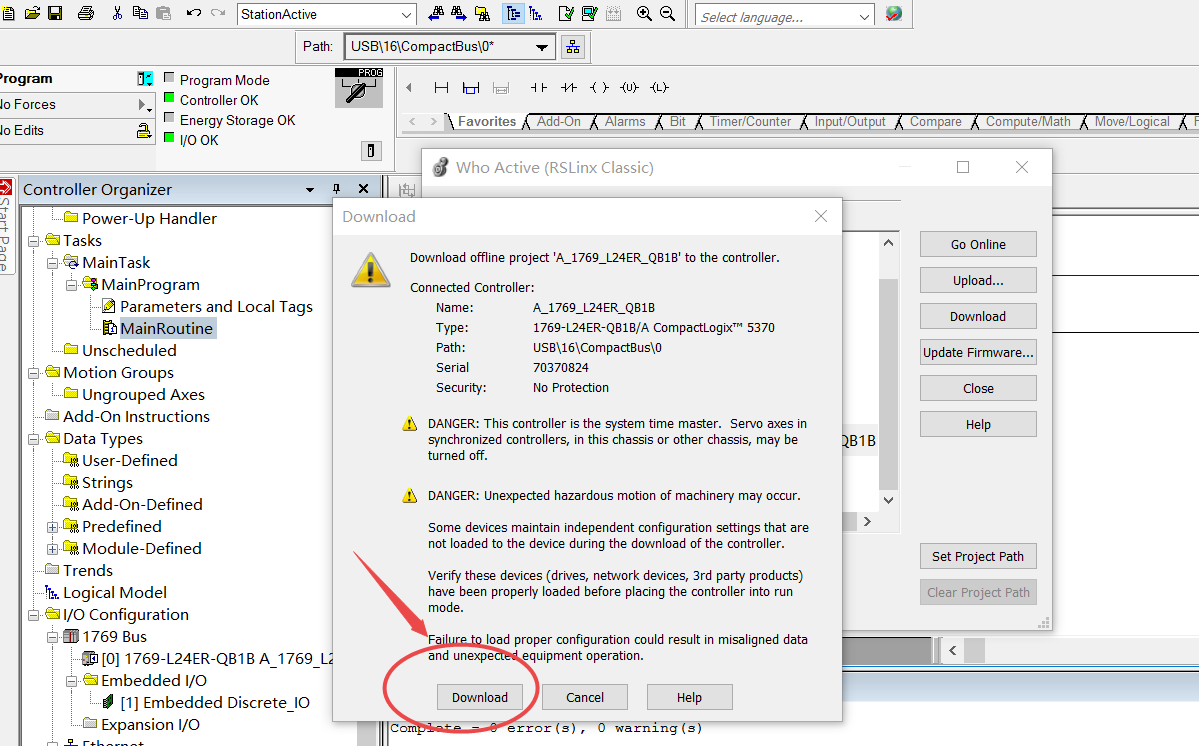Click the Print icon in toolbar

point(86,14)
